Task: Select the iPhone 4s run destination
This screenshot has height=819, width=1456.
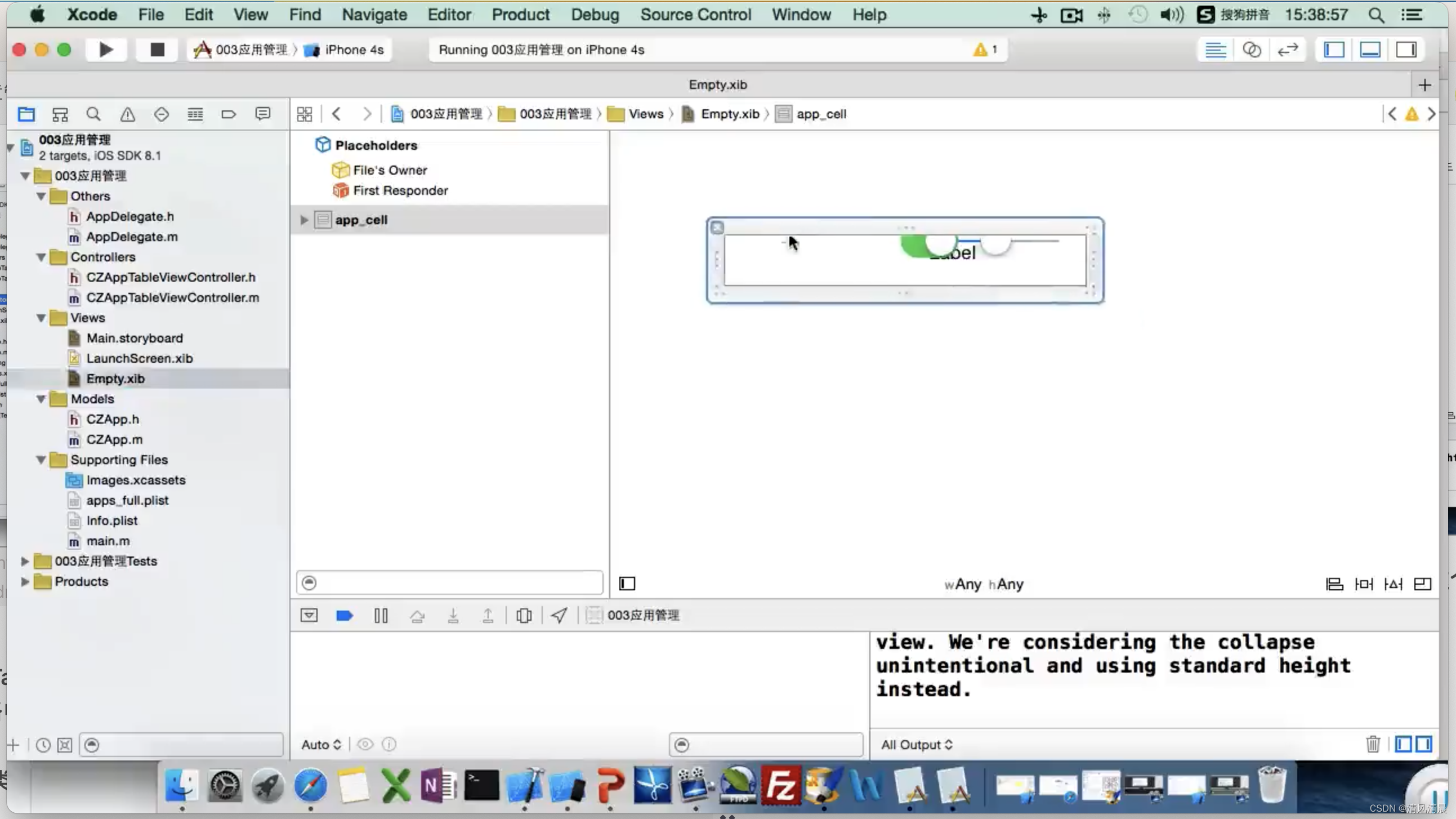Action: (x=344, y=50)
